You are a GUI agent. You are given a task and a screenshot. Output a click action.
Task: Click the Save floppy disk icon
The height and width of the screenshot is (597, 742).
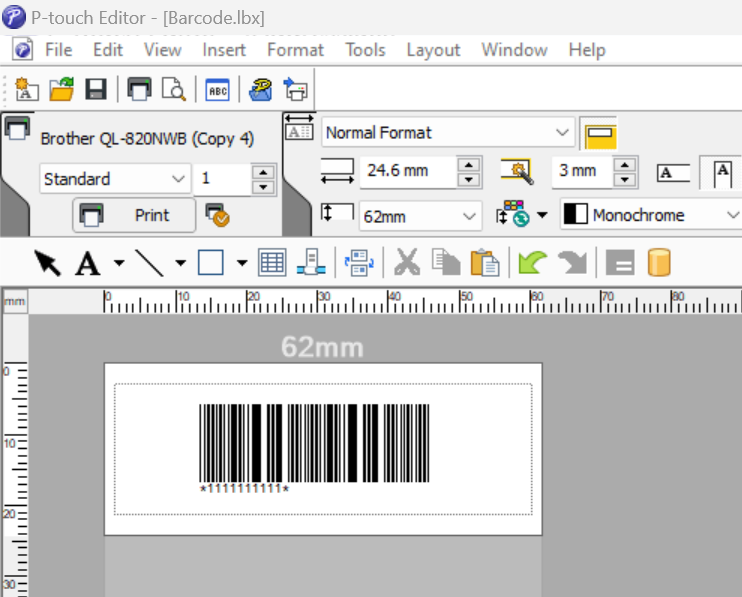pos(96,89)
